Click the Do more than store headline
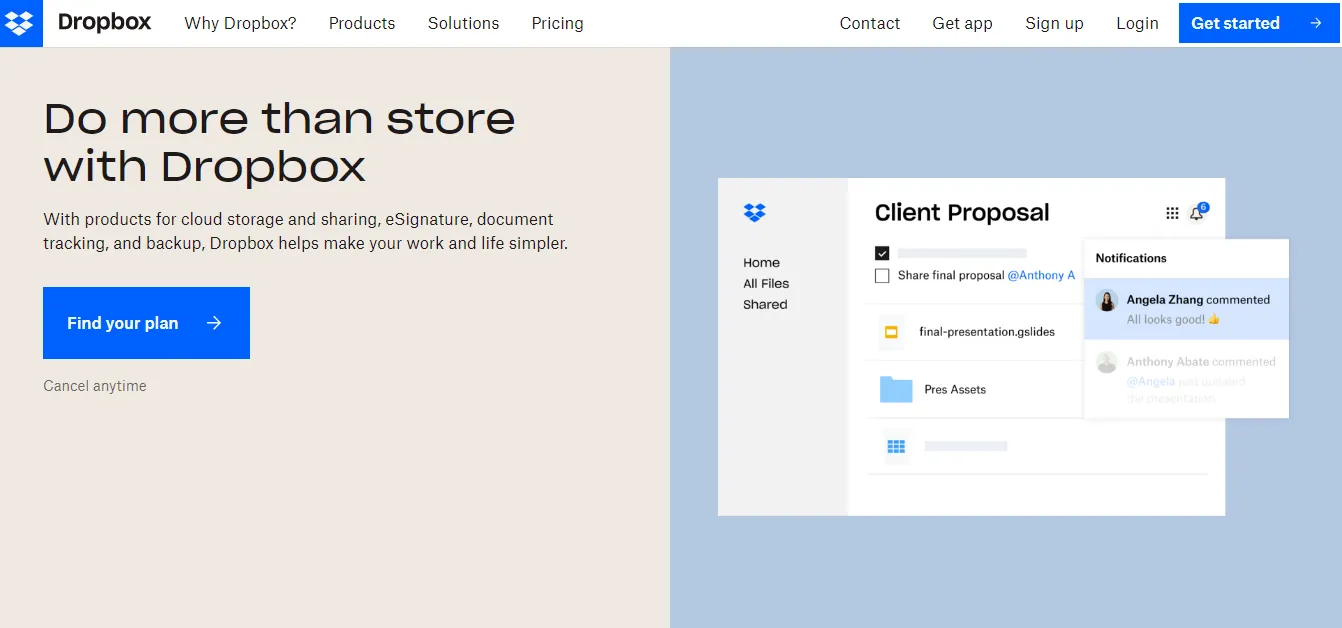 coord(280,142)
